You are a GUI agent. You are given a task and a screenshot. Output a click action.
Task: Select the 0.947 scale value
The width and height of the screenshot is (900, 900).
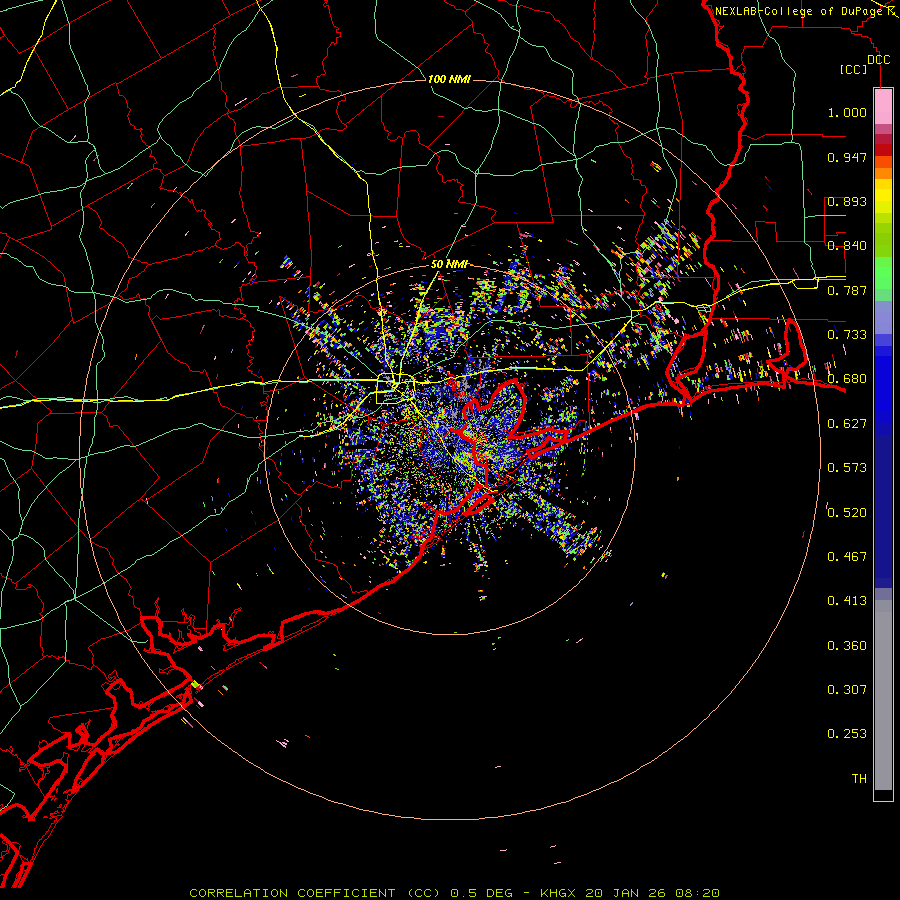pos(847,157)
